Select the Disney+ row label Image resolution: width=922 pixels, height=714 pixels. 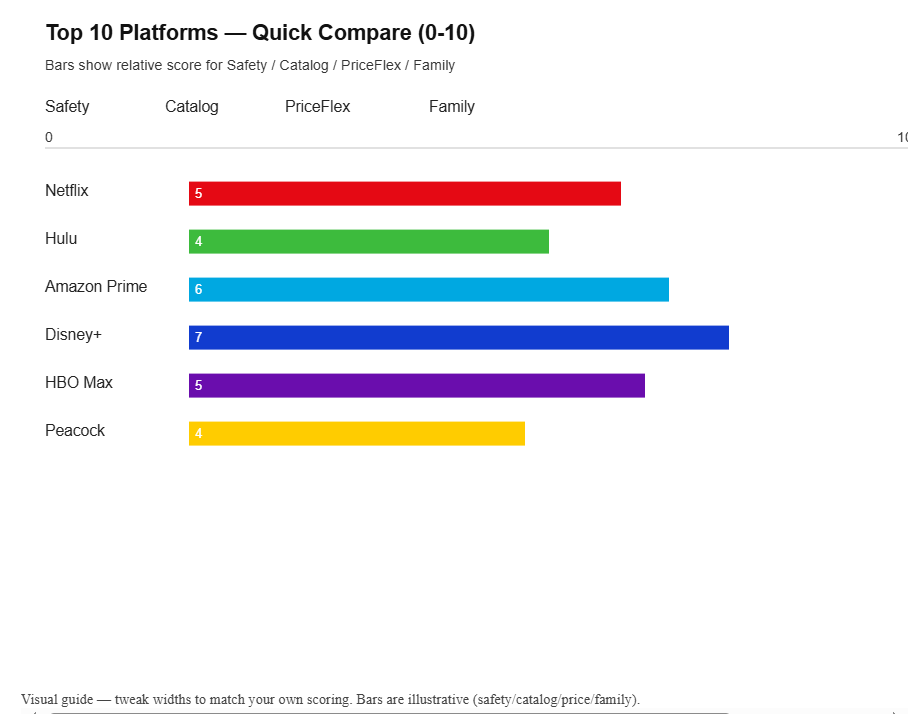coord(73,335)
